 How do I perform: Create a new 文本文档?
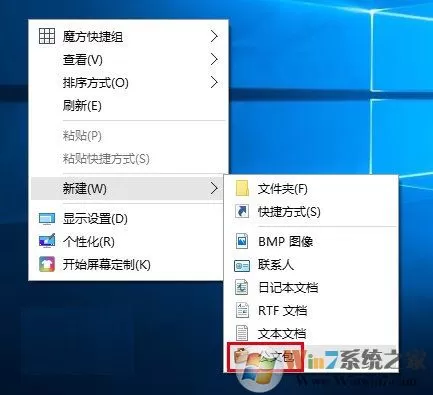[311, 333]
